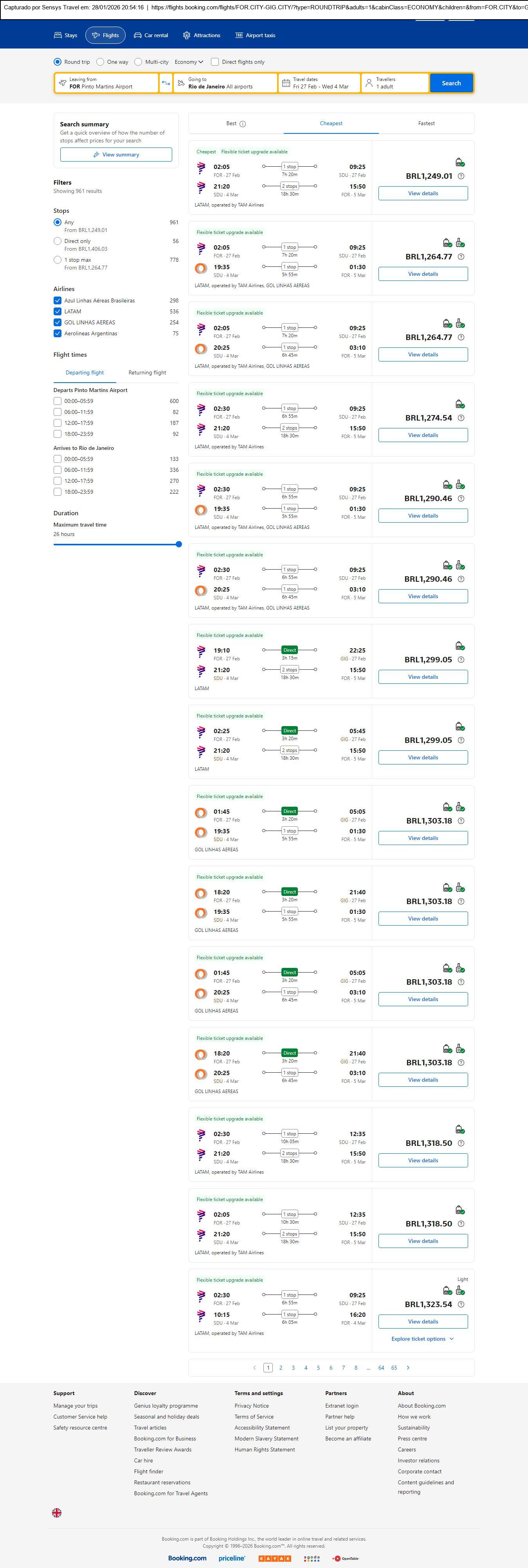Switch to the Returning flight tab
528x1568 pixels.
(x=147, y=372)
